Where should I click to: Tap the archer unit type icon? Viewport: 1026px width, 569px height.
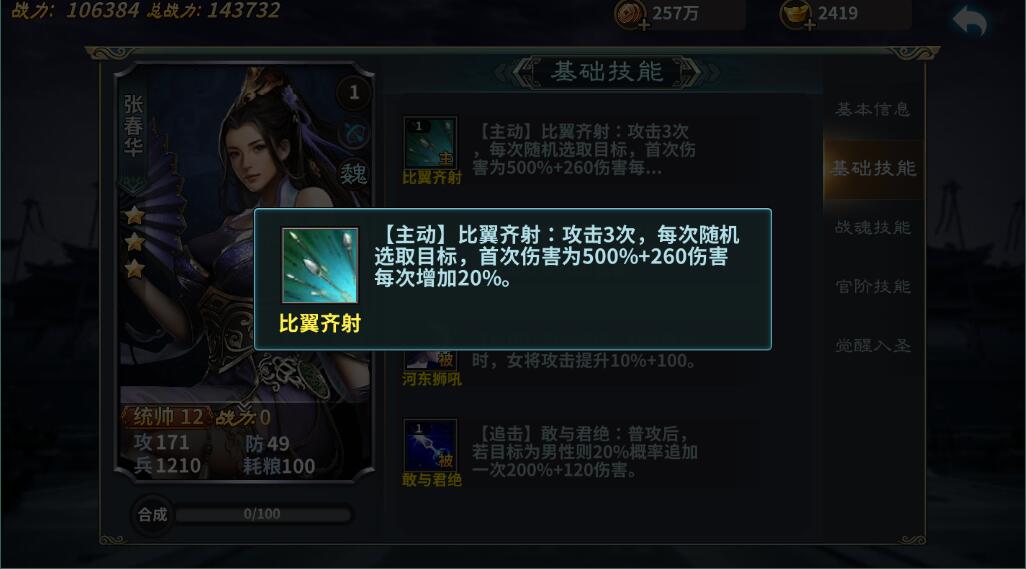click(354, 134)
